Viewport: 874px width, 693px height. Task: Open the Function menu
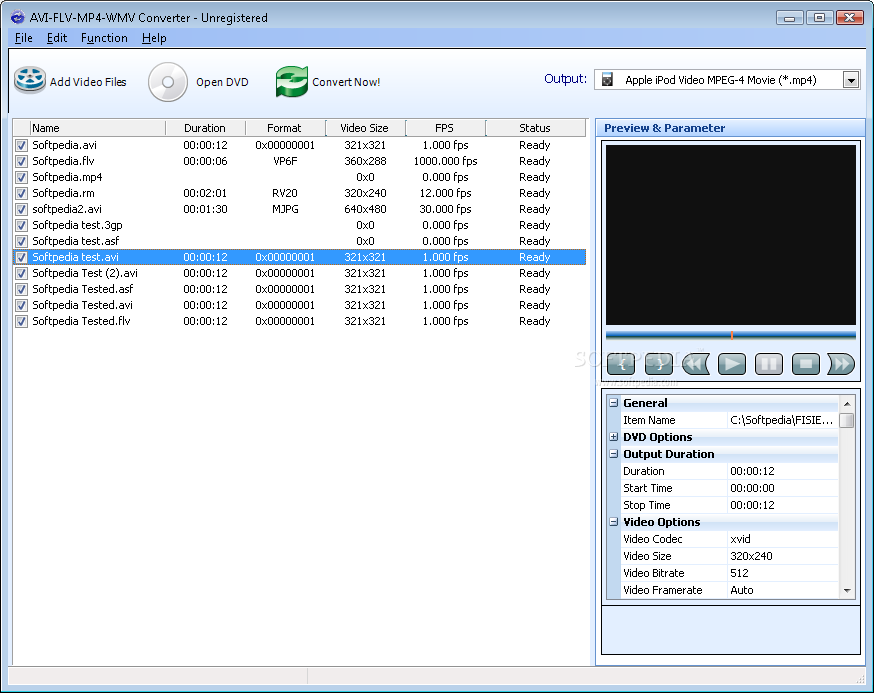(x=104, y=38)
